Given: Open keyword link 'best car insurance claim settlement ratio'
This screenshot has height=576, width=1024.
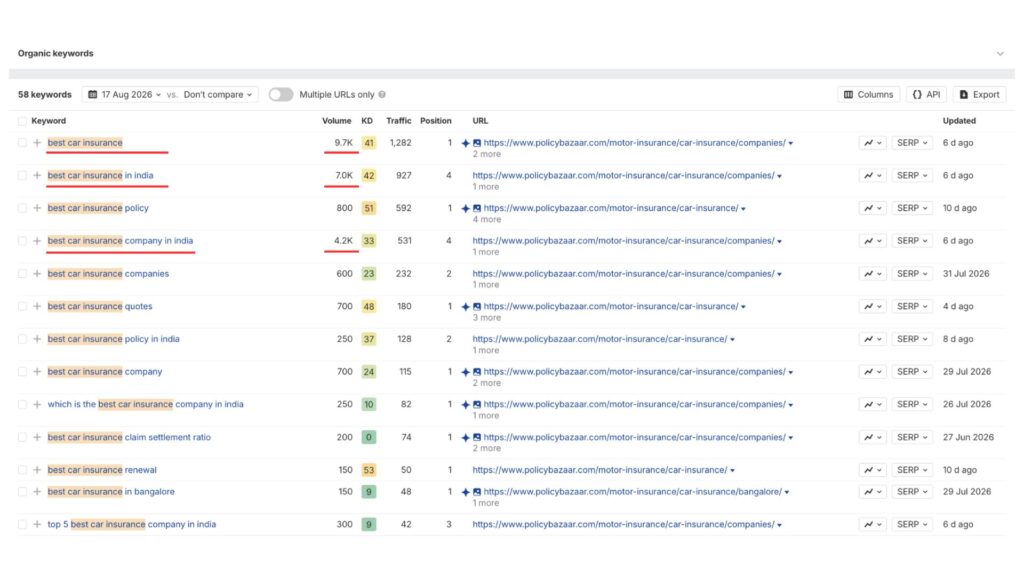Looking at the screenshot, I should [x=129, y=438].
